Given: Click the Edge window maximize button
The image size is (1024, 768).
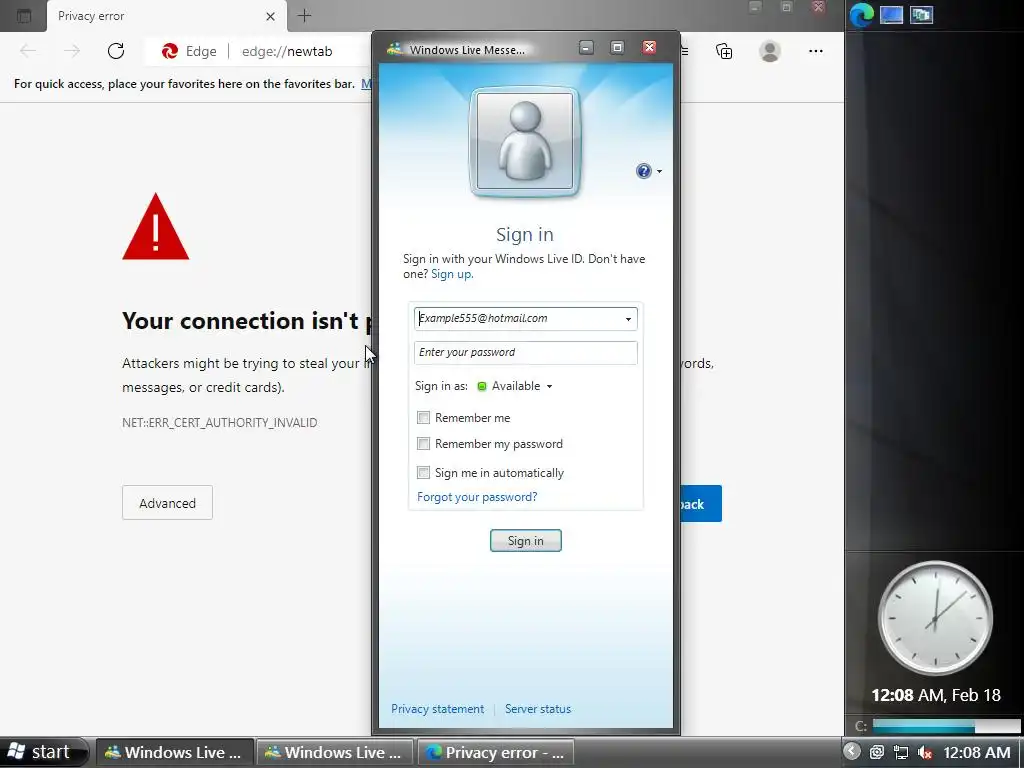Looking at the screenshot, I should point(786,7).
